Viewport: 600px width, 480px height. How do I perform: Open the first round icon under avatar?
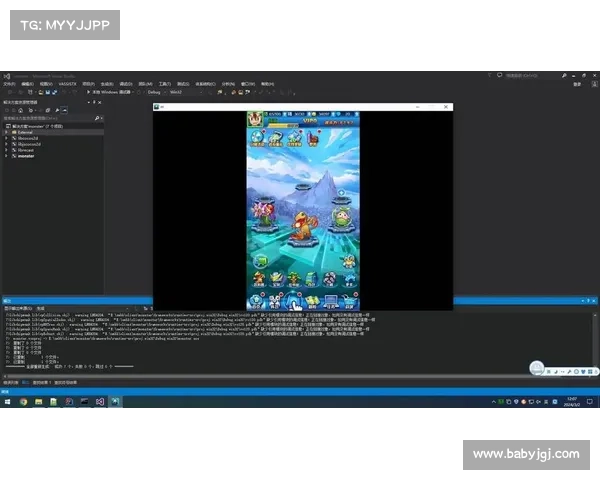pyautogui.click(x=257, y=138)
